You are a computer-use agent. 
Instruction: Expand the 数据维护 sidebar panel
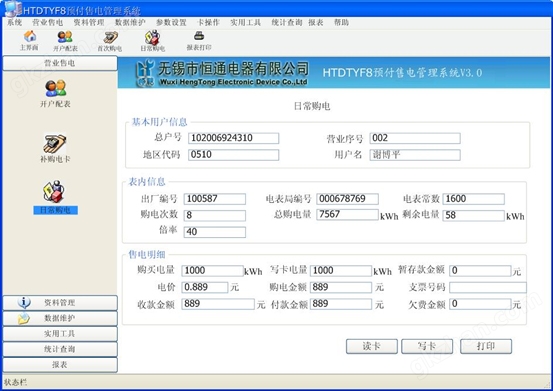pyautogui.click(x=60, y=318)
